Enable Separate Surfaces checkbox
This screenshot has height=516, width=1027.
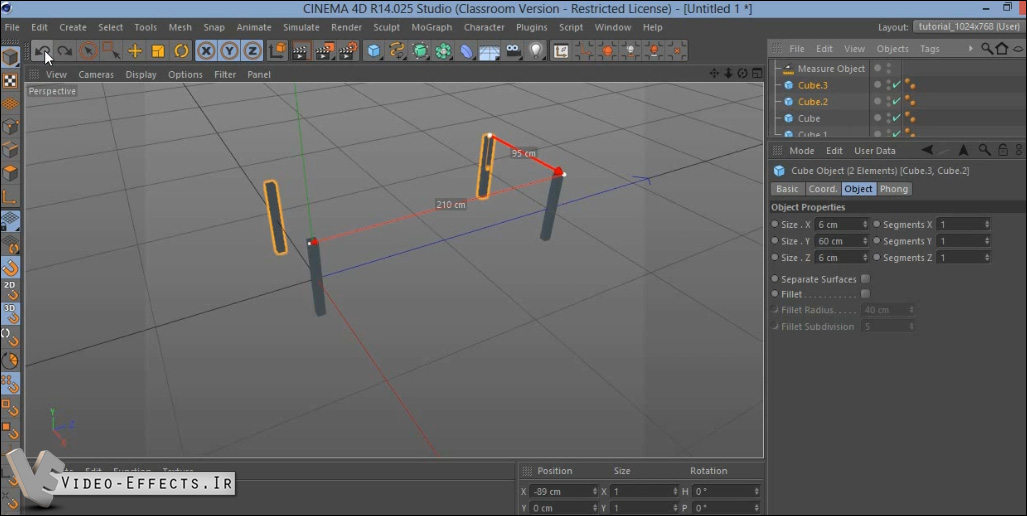pos(865,279)
